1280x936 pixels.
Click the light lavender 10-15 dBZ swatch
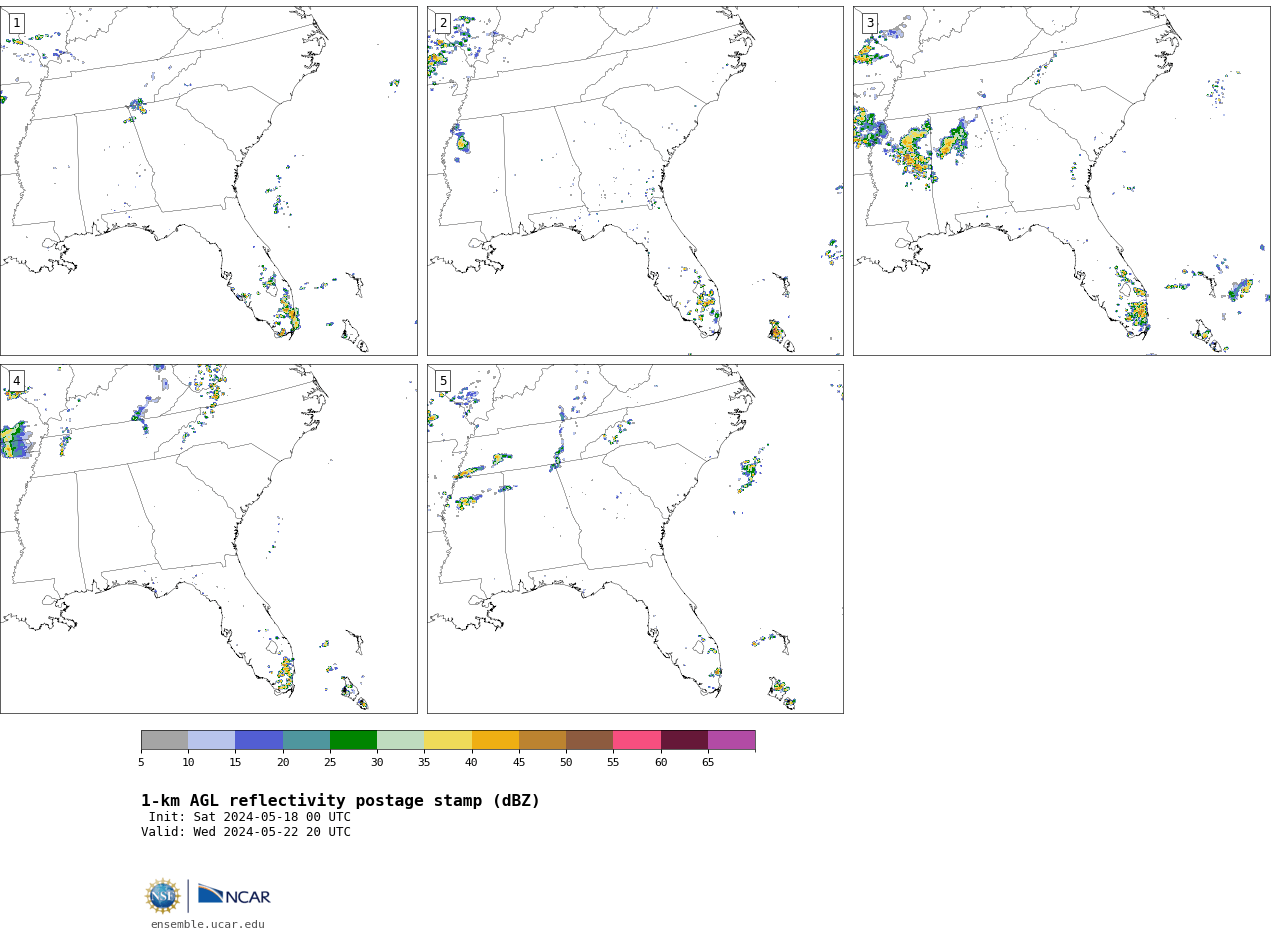coord(212,740)
